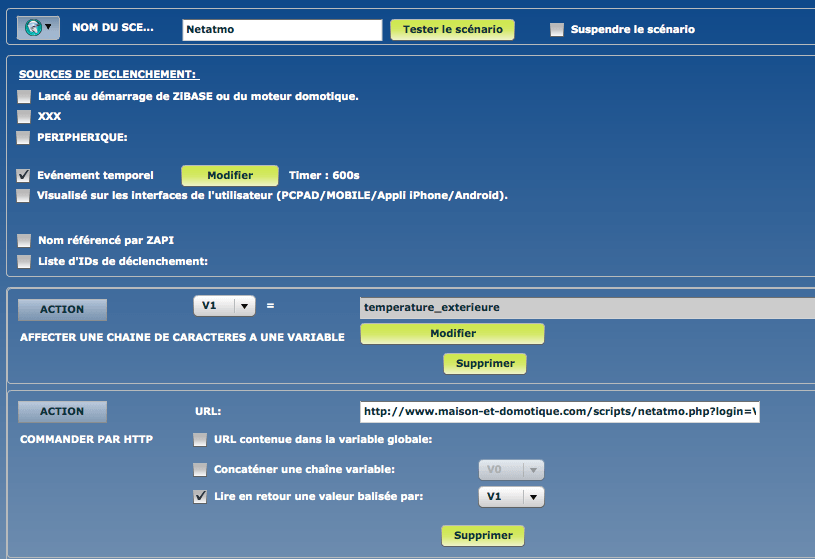The image size is (815, 559).
Task: Click the 'temperature_exterieure' text field
Action: tap(587, 308)
